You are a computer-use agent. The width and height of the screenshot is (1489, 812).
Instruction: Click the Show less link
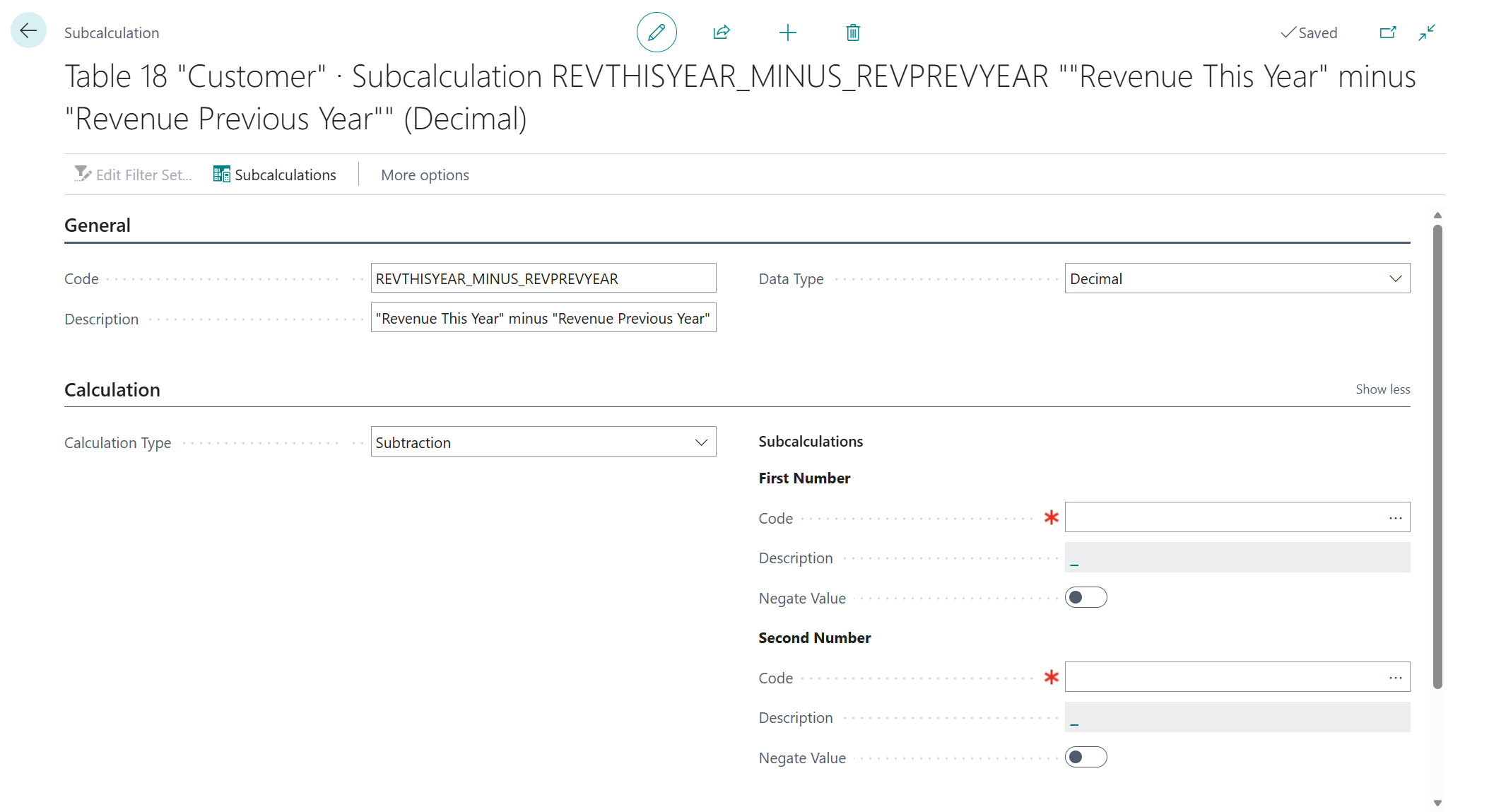pos(1382,389)
